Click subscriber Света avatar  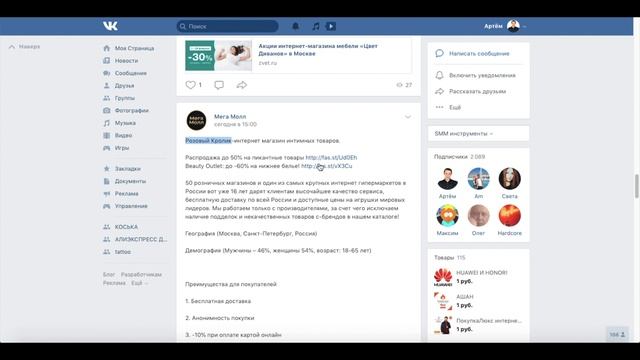click(x=509, y=178)
